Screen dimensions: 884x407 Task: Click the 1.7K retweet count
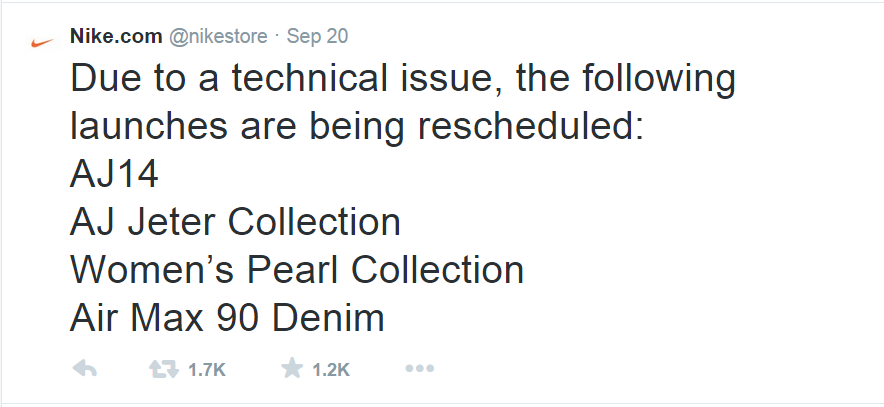coord(207,370)
